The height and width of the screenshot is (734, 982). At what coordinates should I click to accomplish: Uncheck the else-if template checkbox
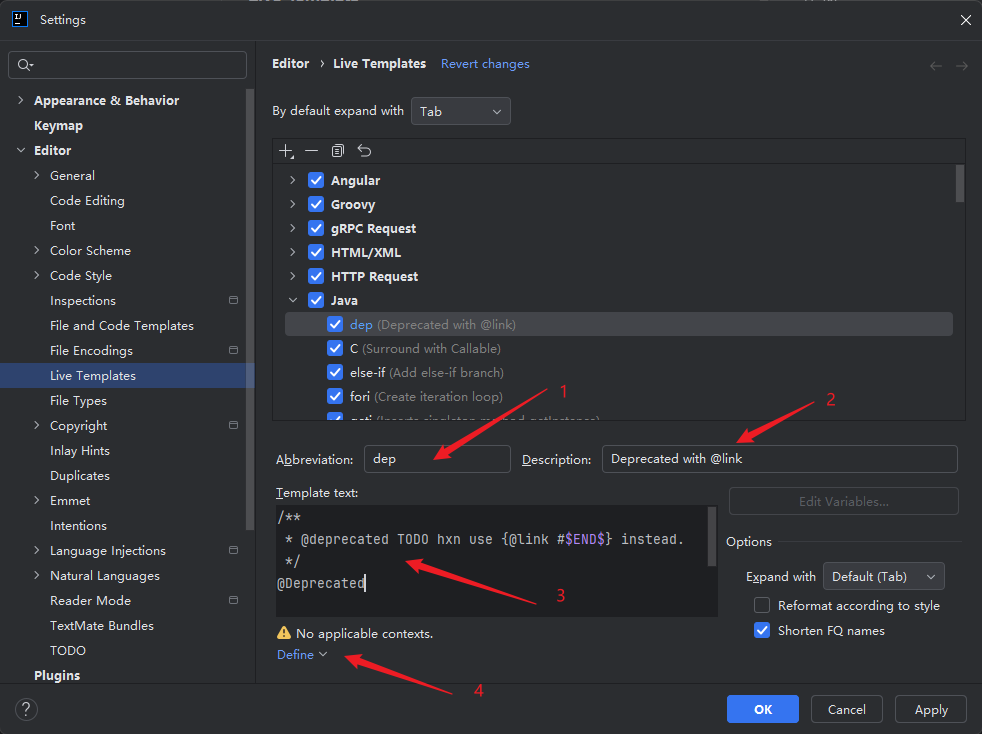[335, 373]
